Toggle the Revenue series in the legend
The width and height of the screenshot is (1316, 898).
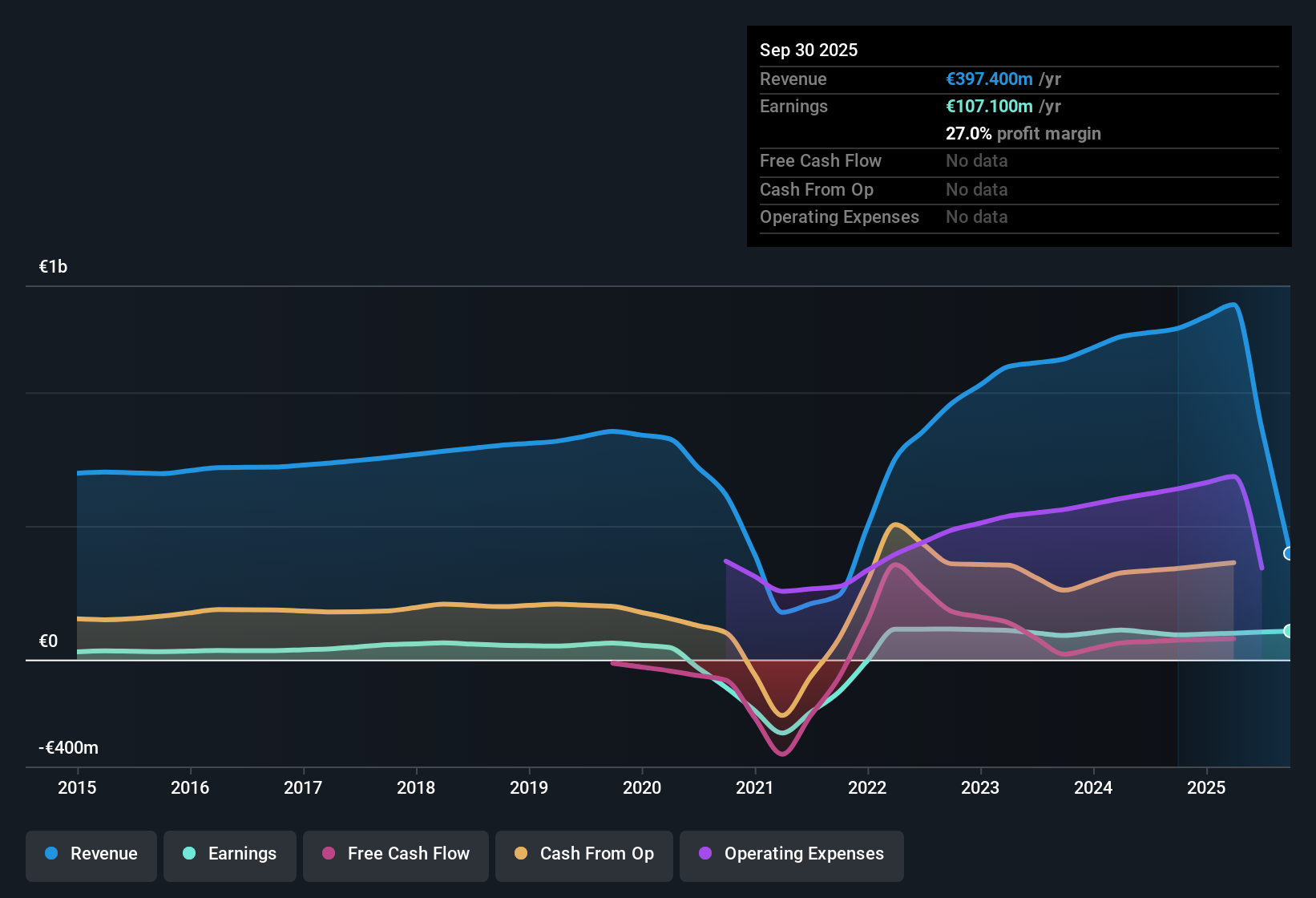tap(91, 854)
